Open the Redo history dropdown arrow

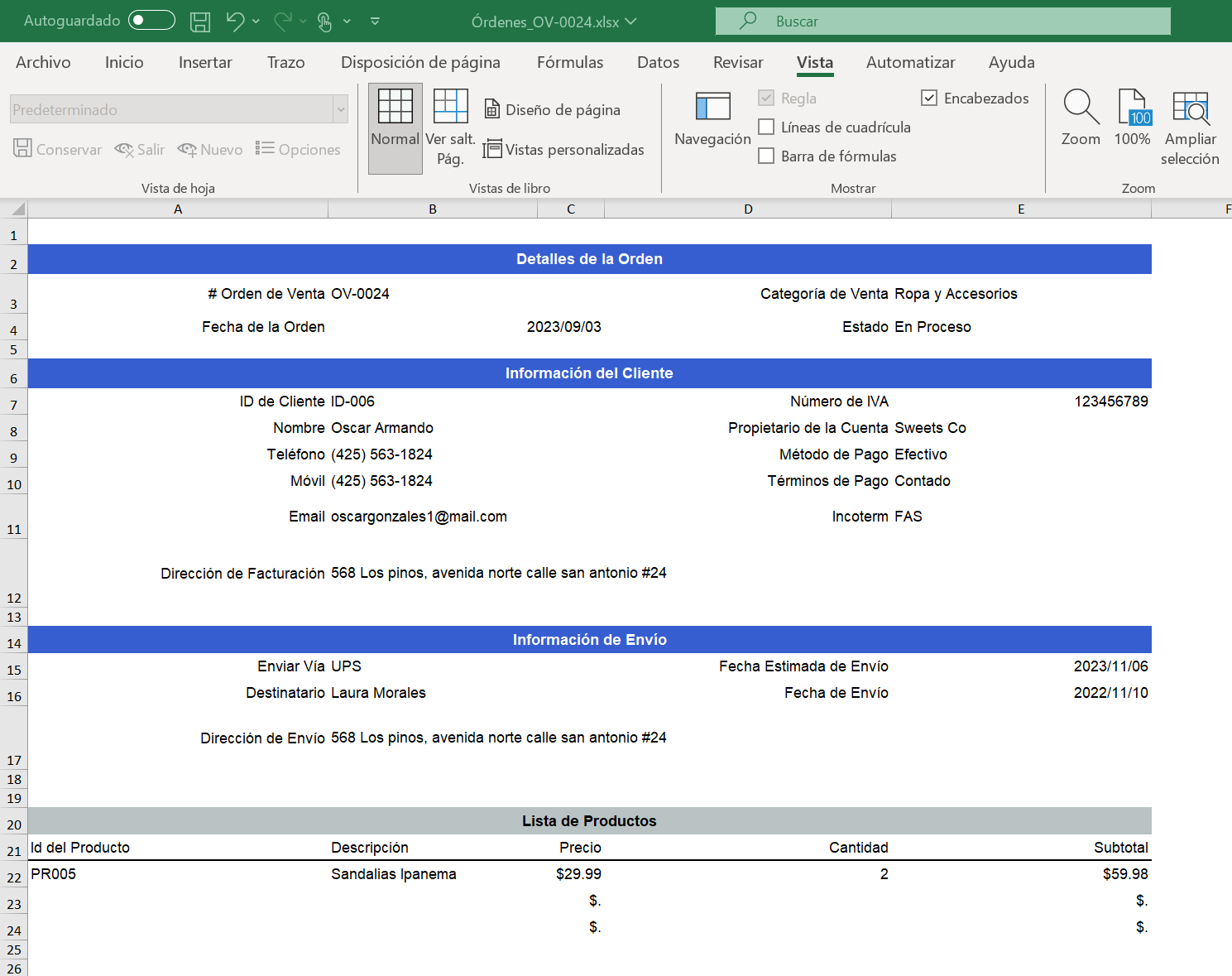(x=303, y=22)
